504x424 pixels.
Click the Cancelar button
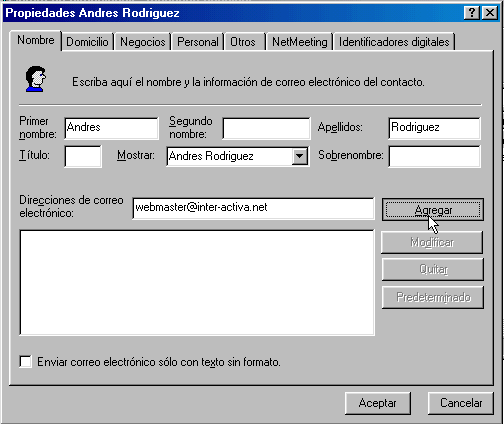point(461,403)
